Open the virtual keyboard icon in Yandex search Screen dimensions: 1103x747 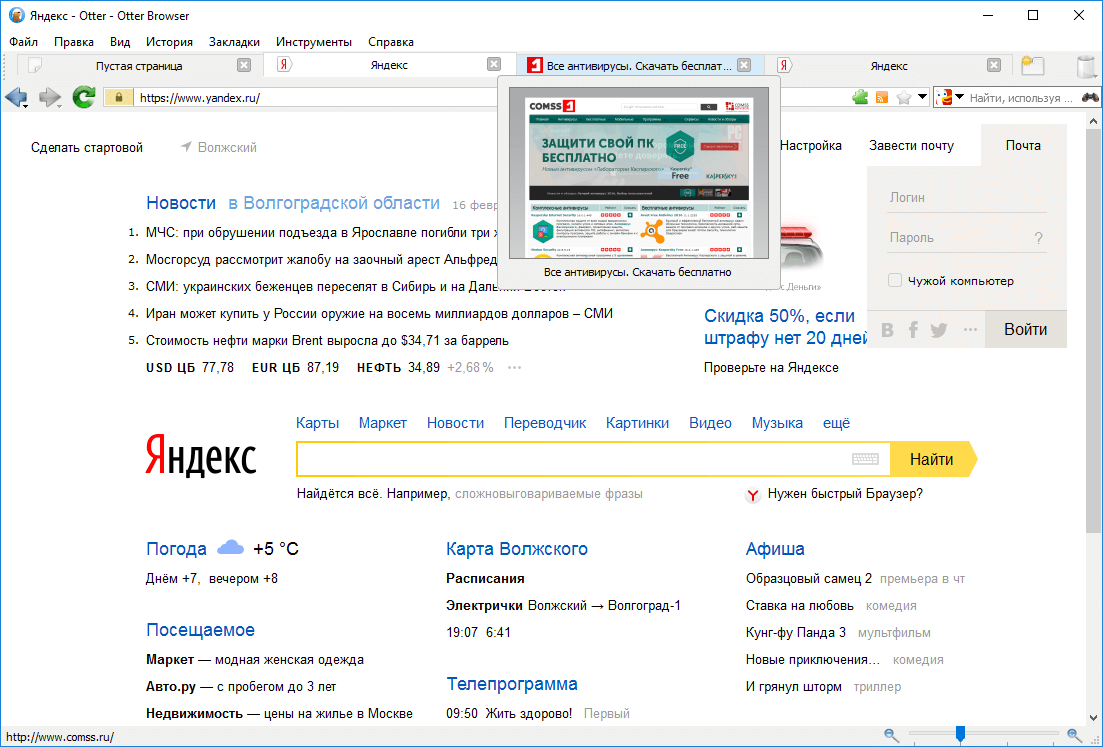865,459
